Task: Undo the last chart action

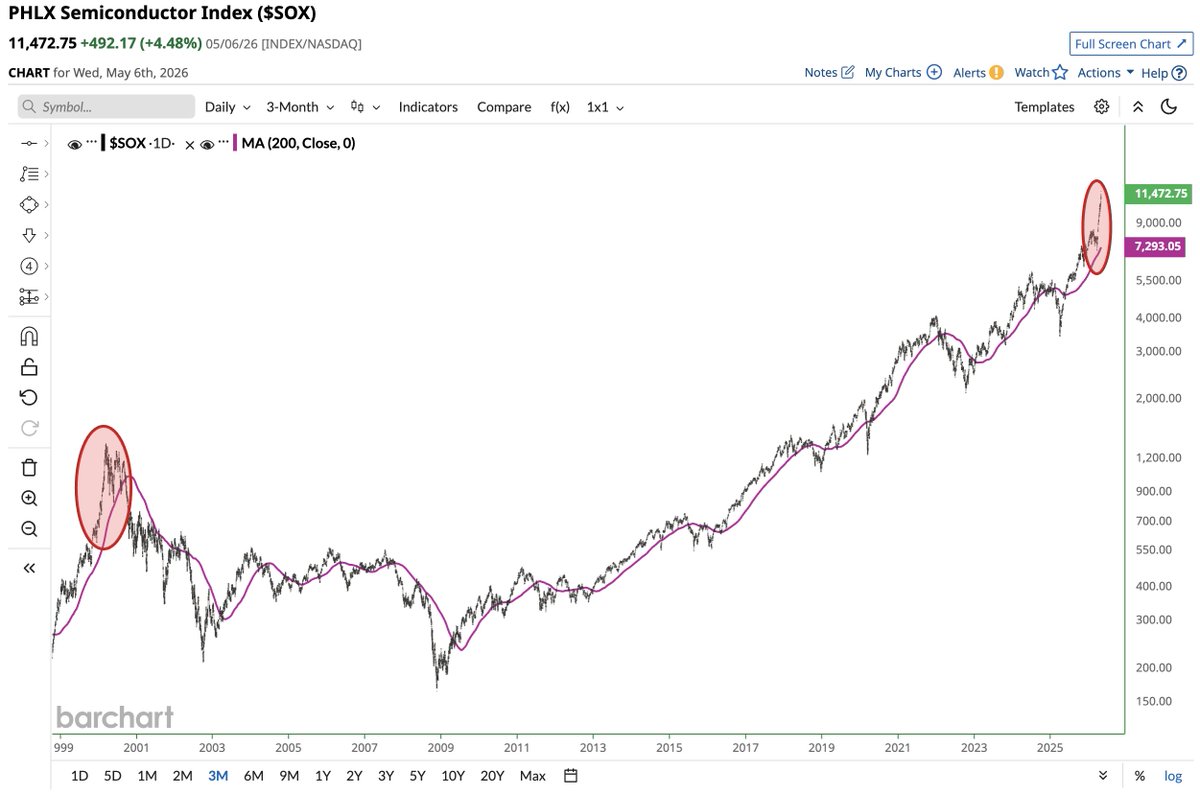Action: [29, 398]
